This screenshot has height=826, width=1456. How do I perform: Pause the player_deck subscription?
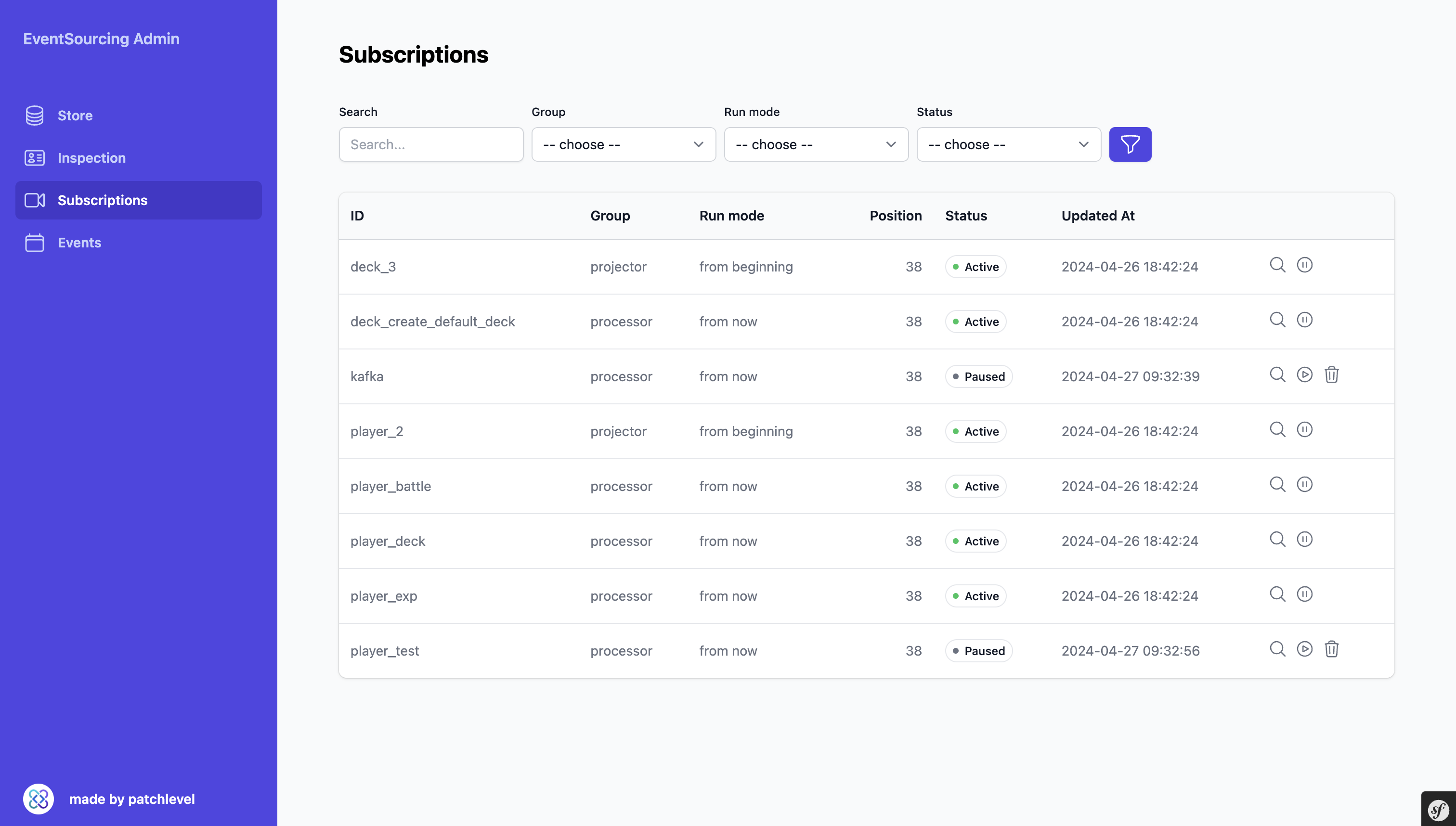(1304, 539)
